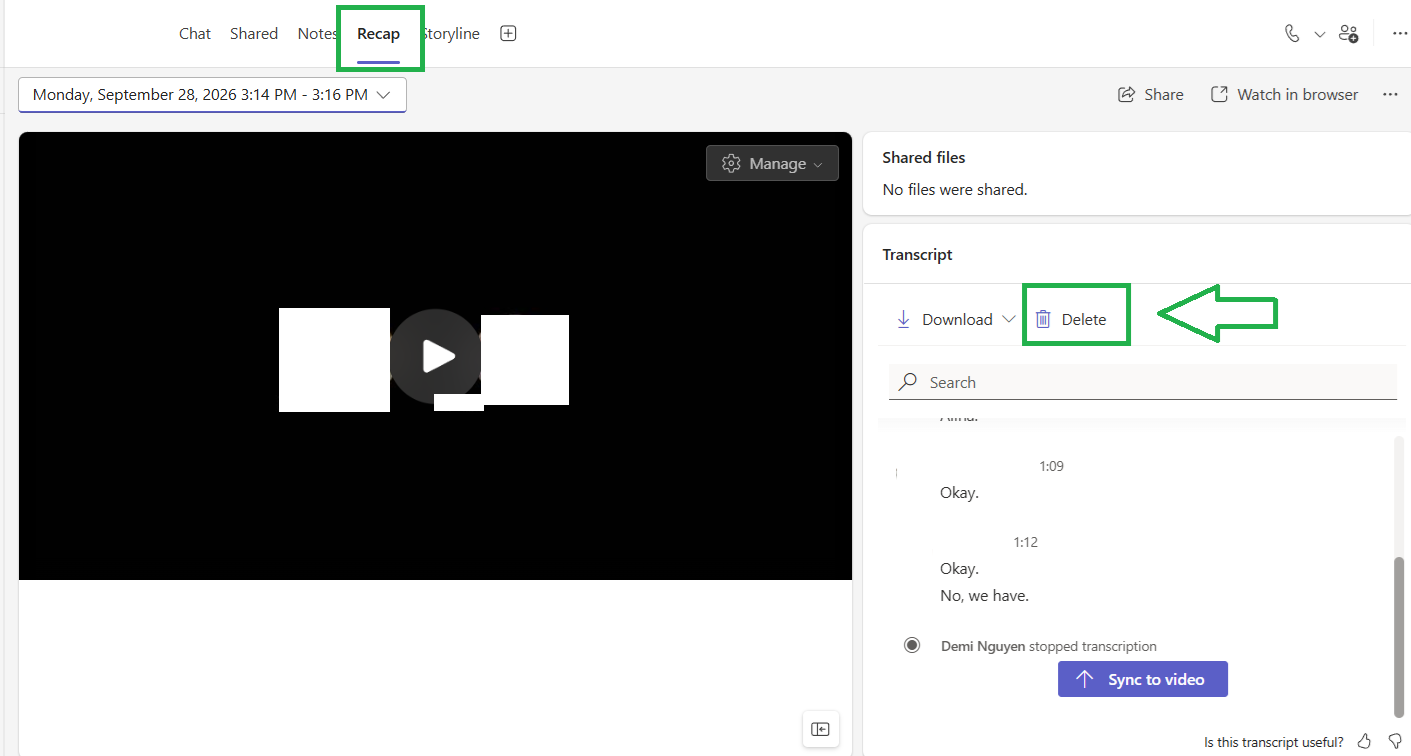
Task: Collapse the side pane using the panel icon
Action: tap(820, 729)
